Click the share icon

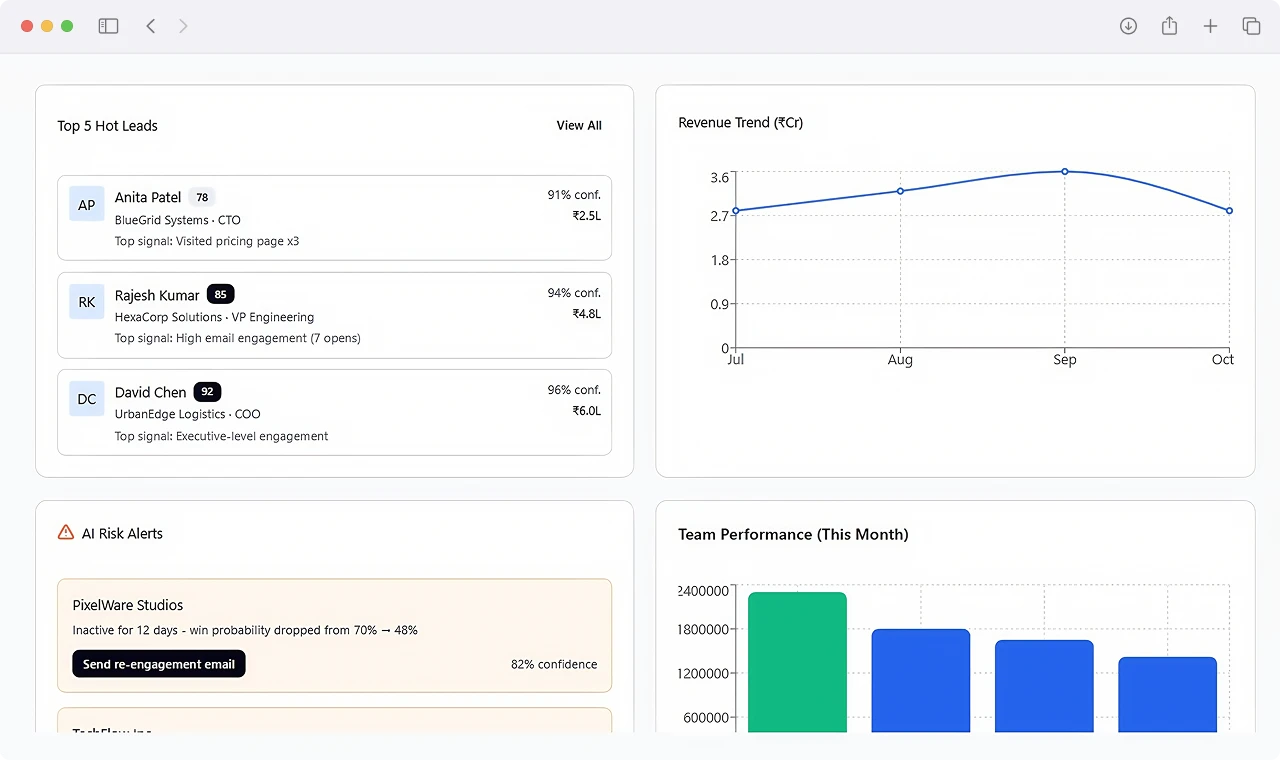(1169, 26)
